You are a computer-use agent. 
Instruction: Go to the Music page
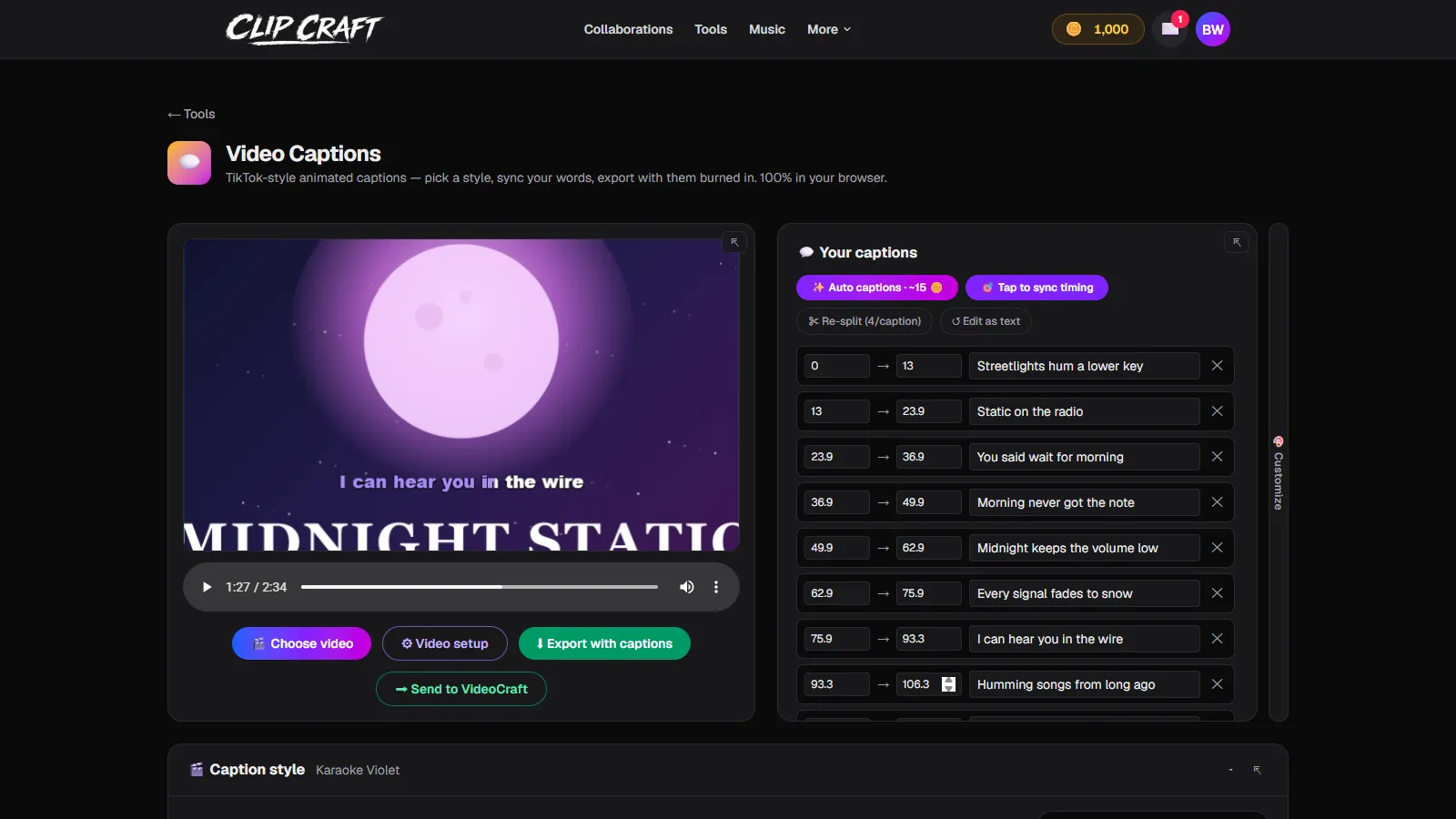[x=767, y=29]
